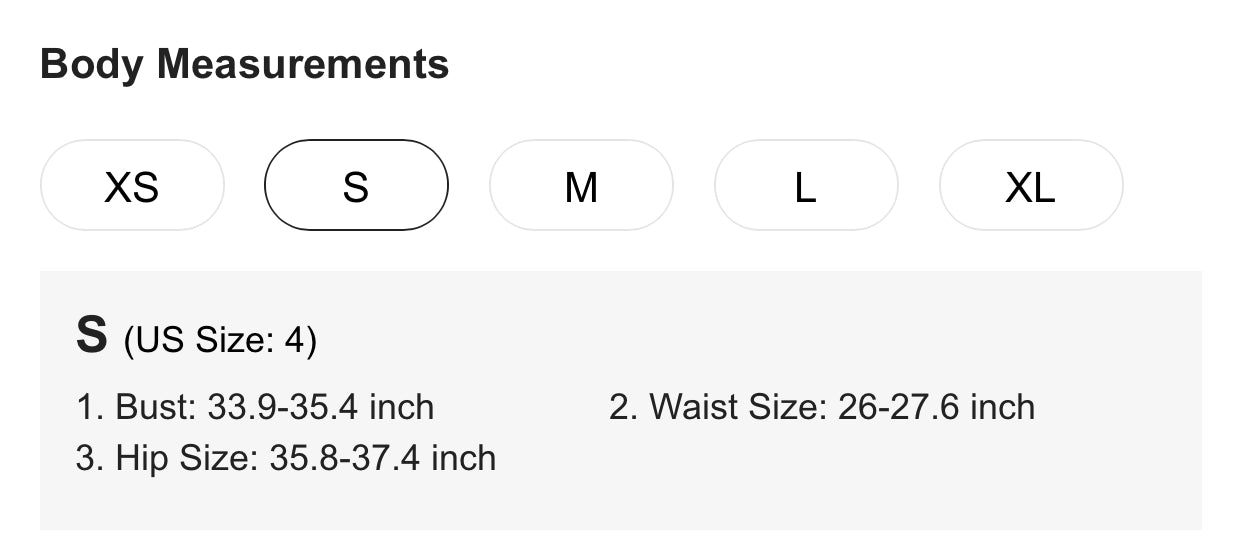Screen dimensions: 1242x541
Task: Click the word "Measurements" in the heading
Action: coord(303,65)
